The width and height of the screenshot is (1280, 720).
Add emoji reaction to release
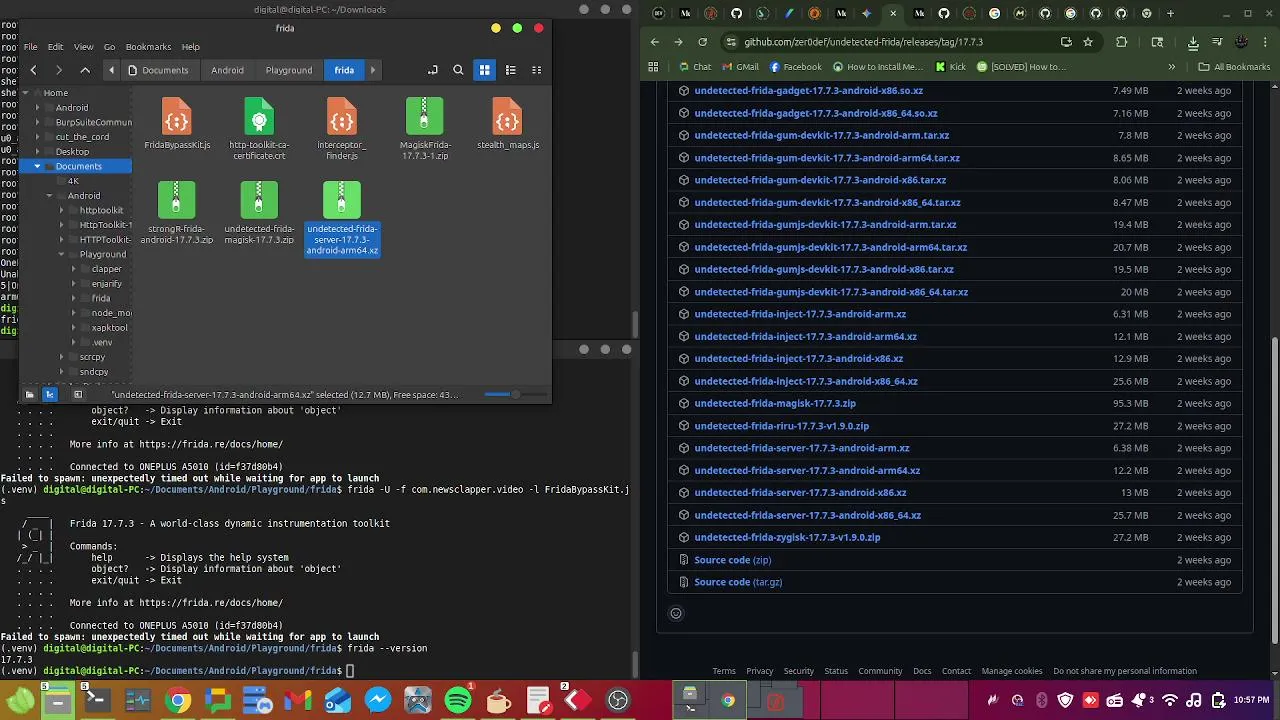point(676,613)
